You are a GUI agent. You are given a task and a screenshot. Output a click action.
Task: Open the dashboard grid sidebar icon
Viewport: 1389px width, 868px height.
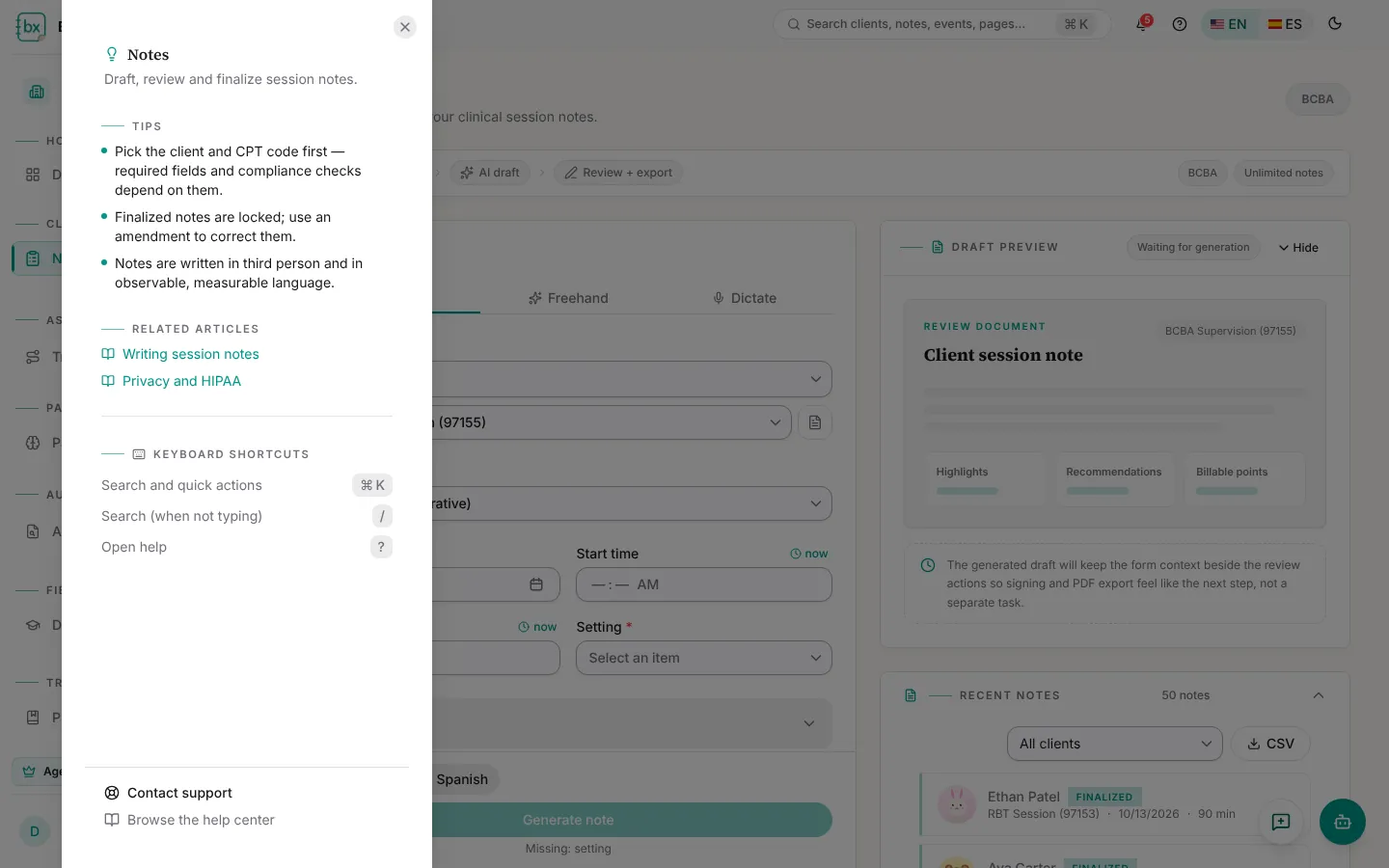(x=33, y=175)
